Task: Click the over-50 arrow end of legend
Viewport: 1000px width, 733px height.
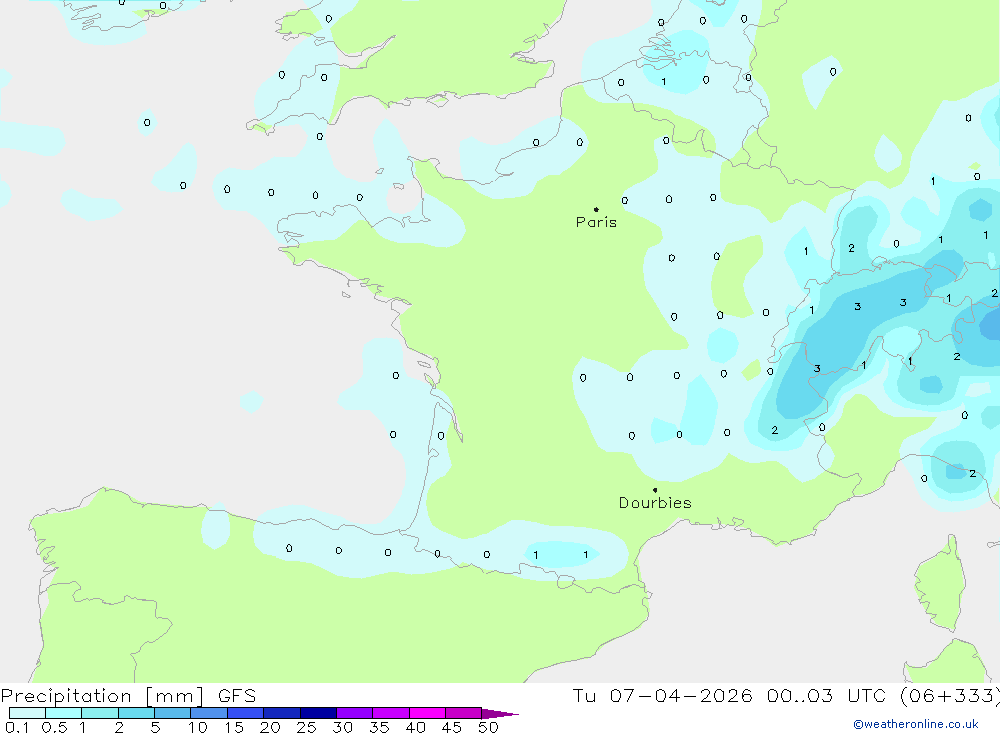Action: [x=499, y=713]
